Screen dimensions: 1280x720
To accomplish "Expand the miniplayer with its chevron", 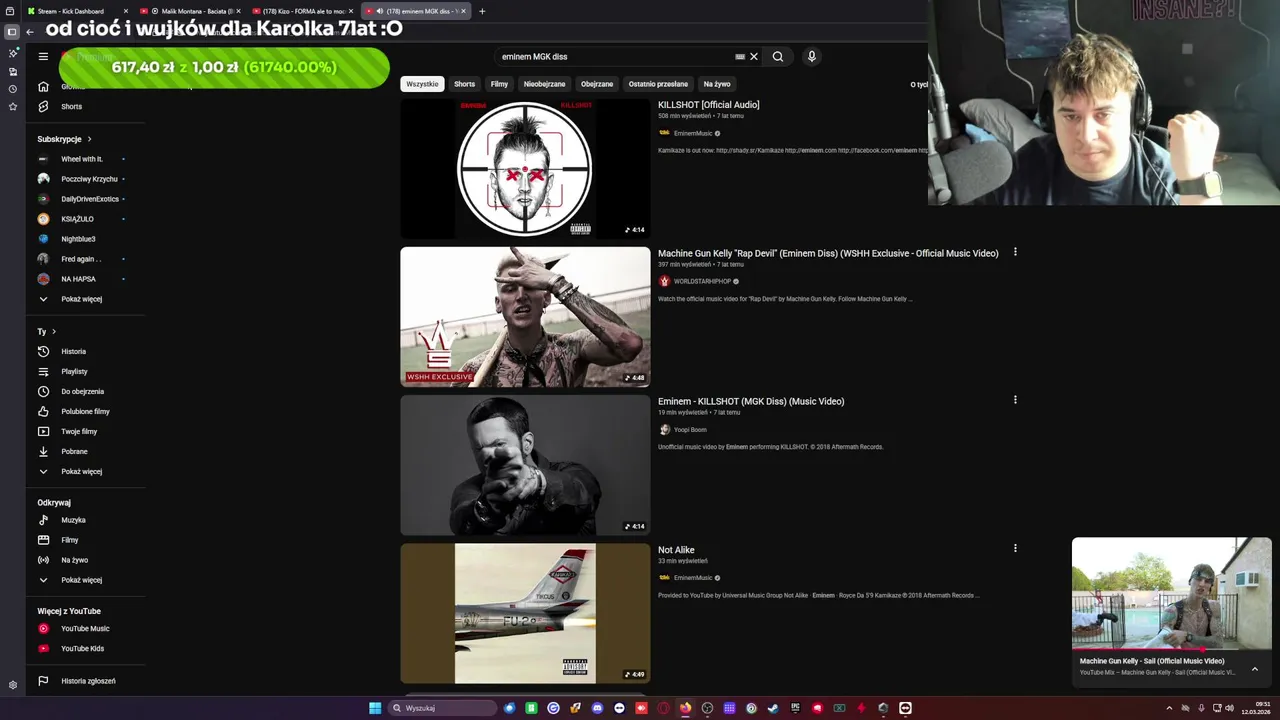I will (1255, 669).
